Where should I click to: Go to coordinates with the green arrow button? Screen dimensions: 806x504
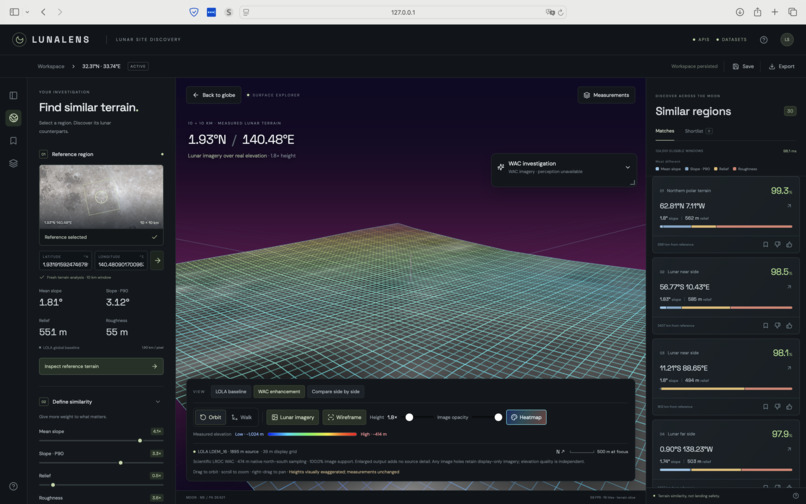[157, 261]
